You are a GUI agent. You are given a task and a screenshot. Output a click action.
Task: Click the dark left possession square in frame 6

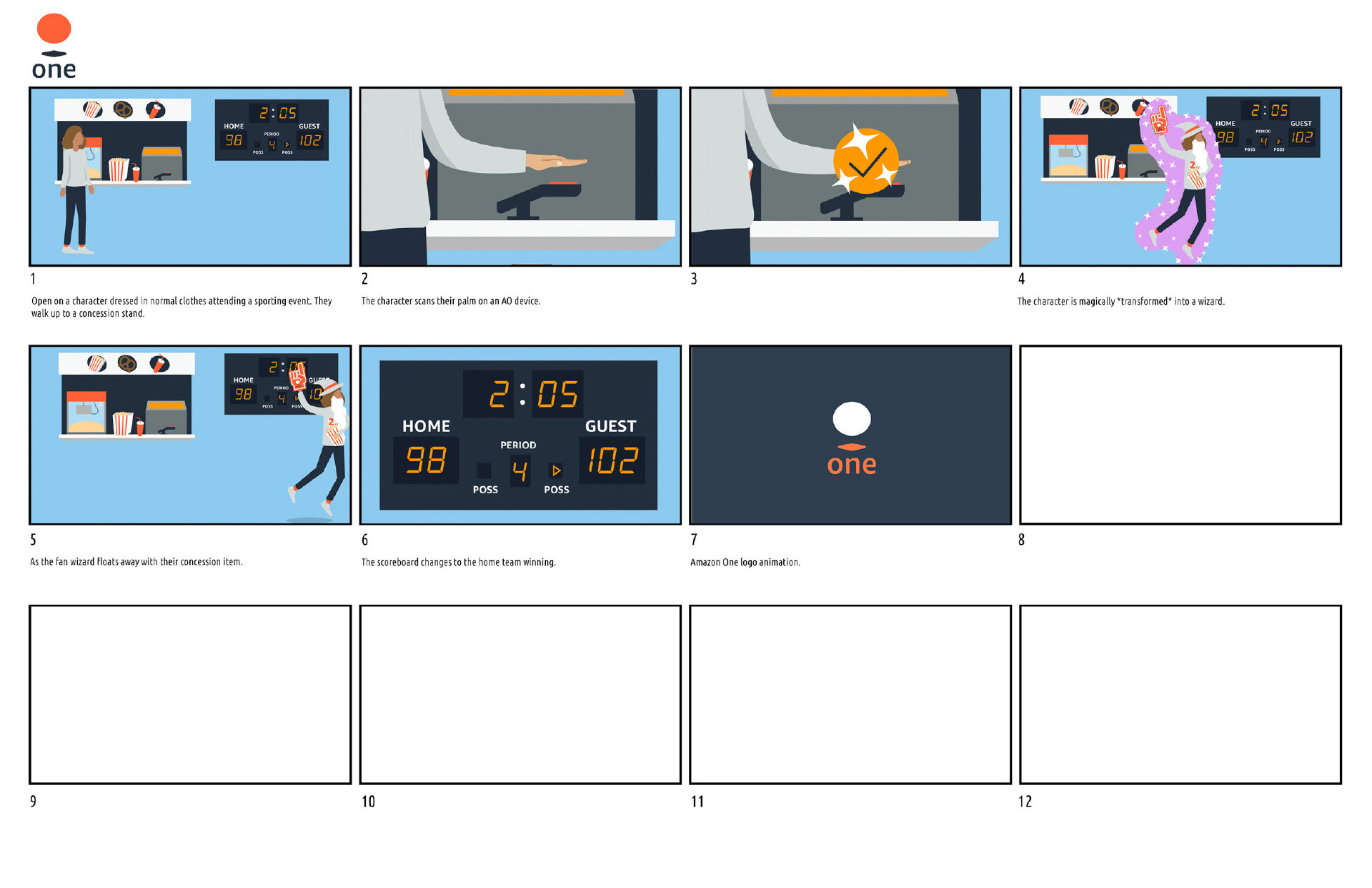484,470
